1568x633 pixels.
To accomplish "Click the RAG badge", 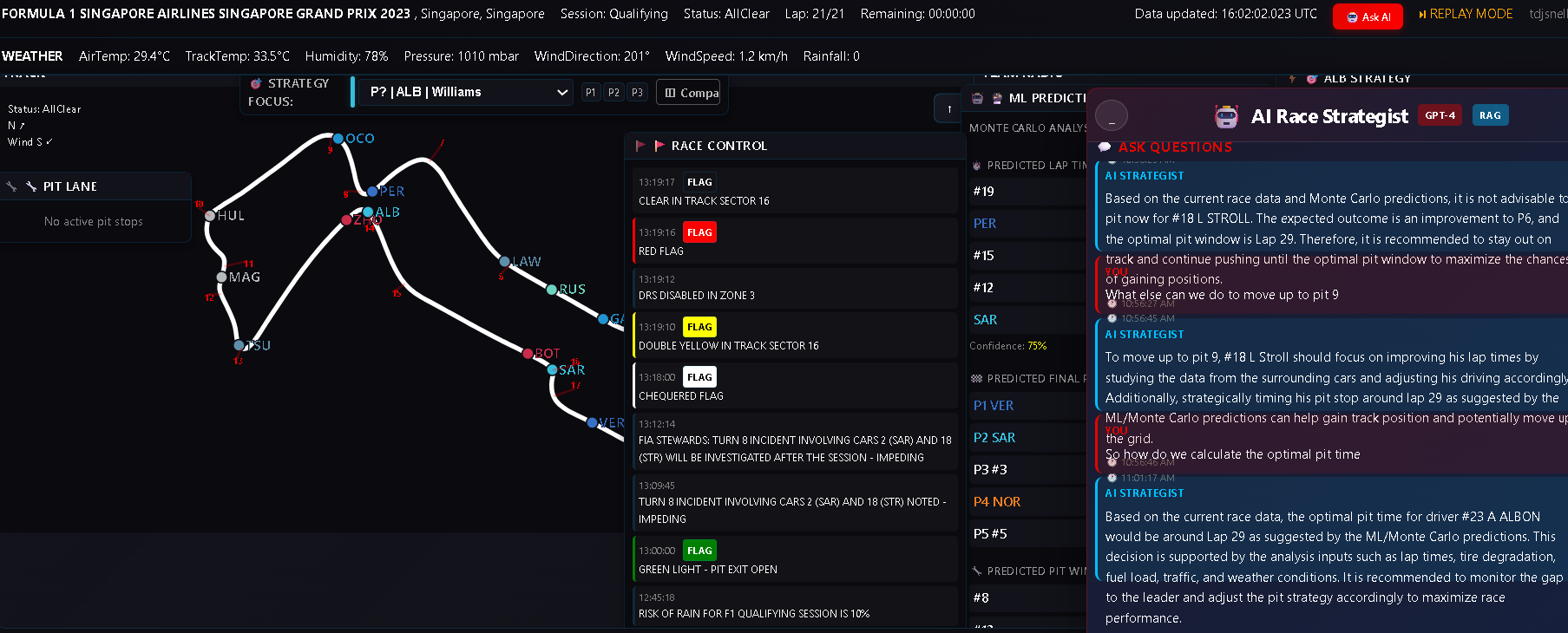I will (x=1490, y=115).
